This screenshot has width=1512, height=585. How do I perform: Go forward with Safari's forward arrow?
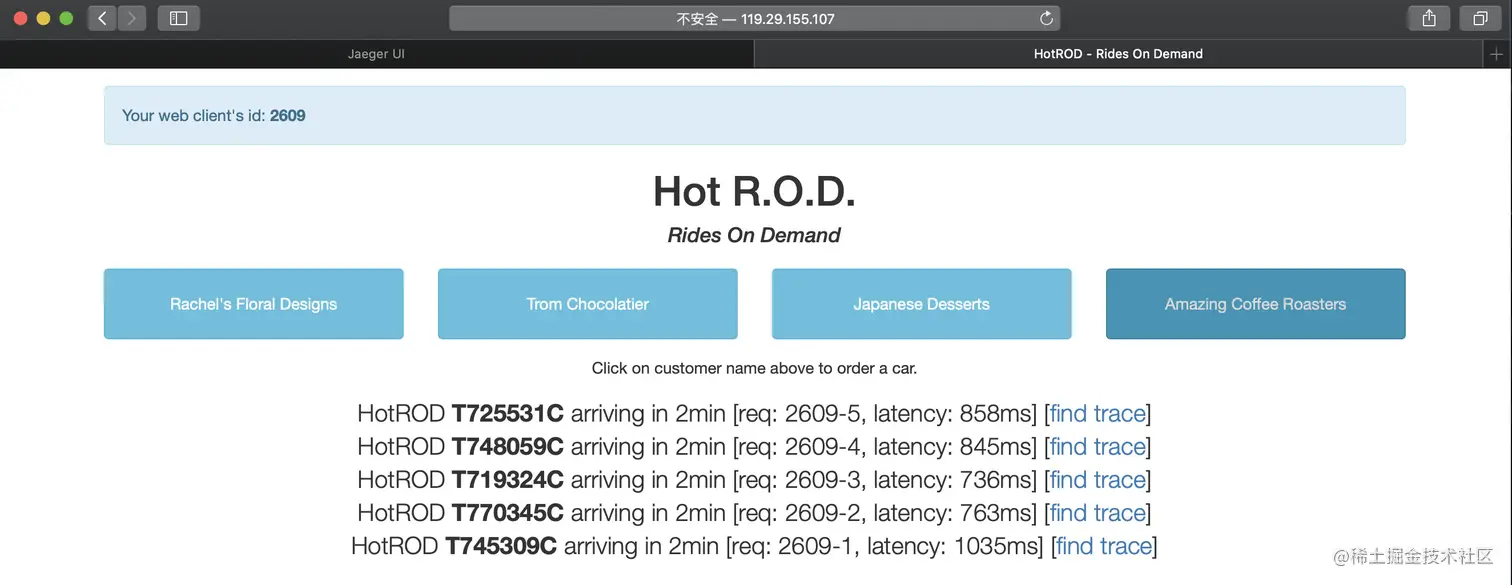pyautogui.click(x=132, y=18)
